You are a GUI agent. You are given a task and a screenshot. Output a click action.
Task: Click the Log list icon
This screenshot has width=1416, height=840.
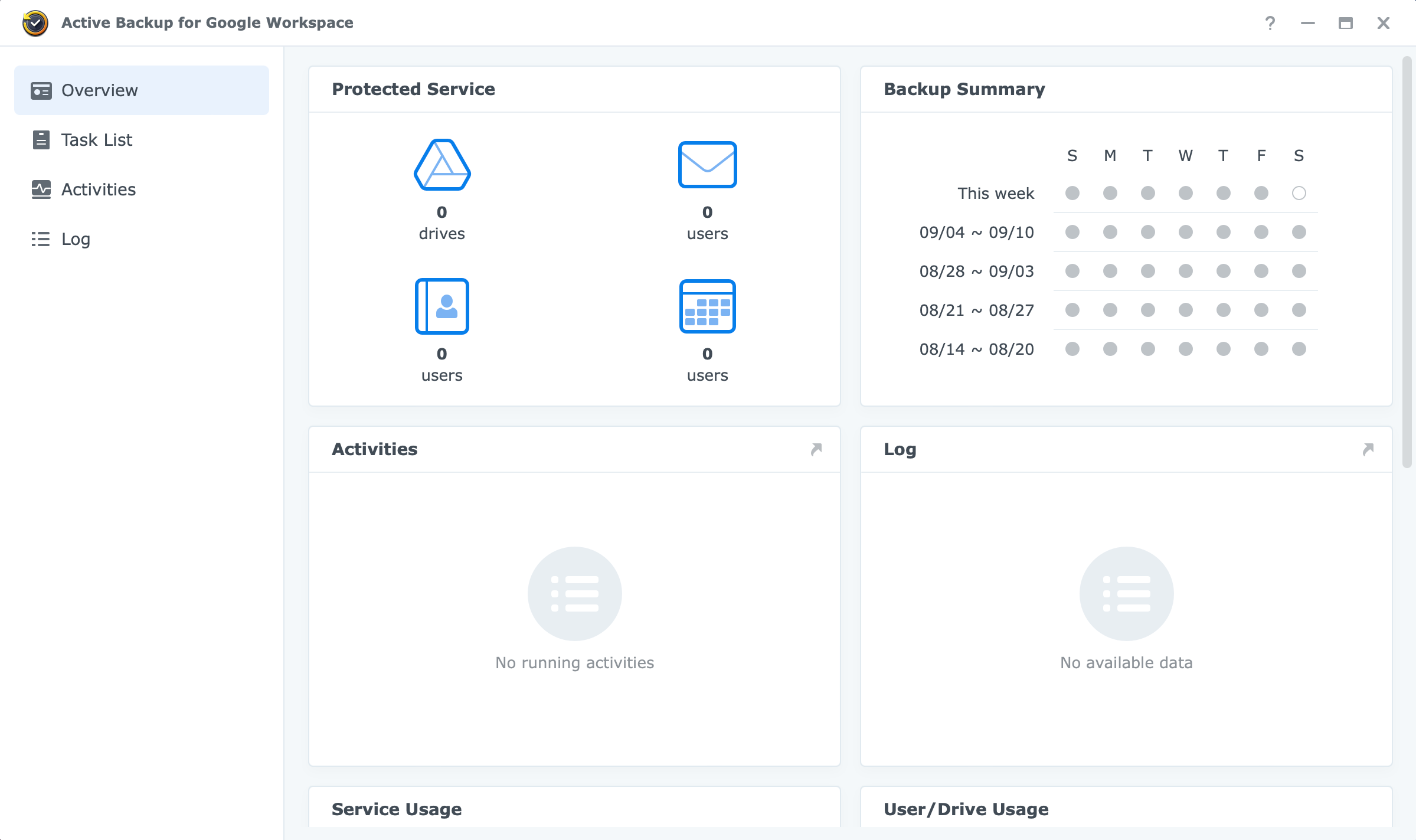point(41,239)
